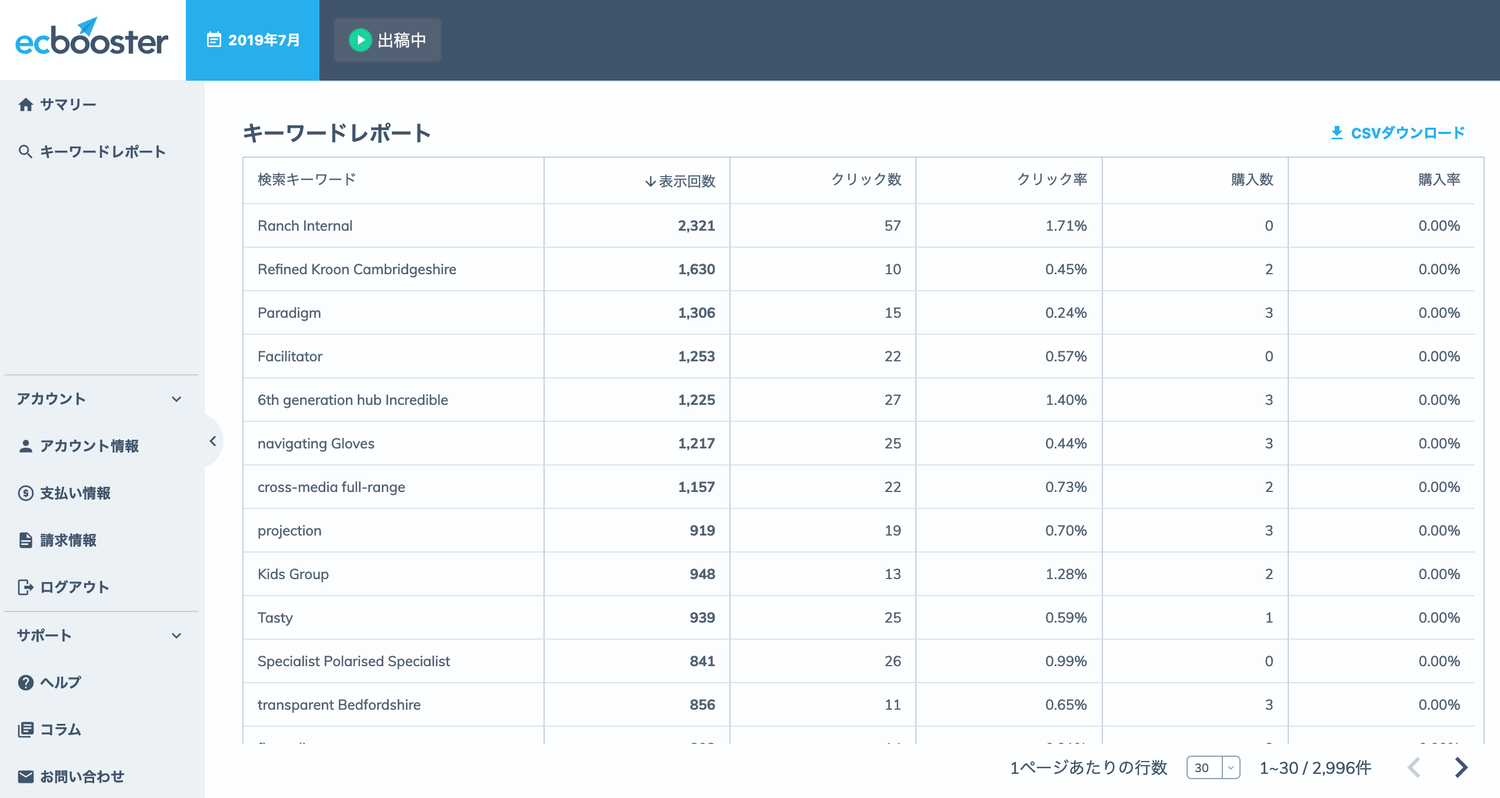Collapse the サポート section chevron

pos(176,634)
